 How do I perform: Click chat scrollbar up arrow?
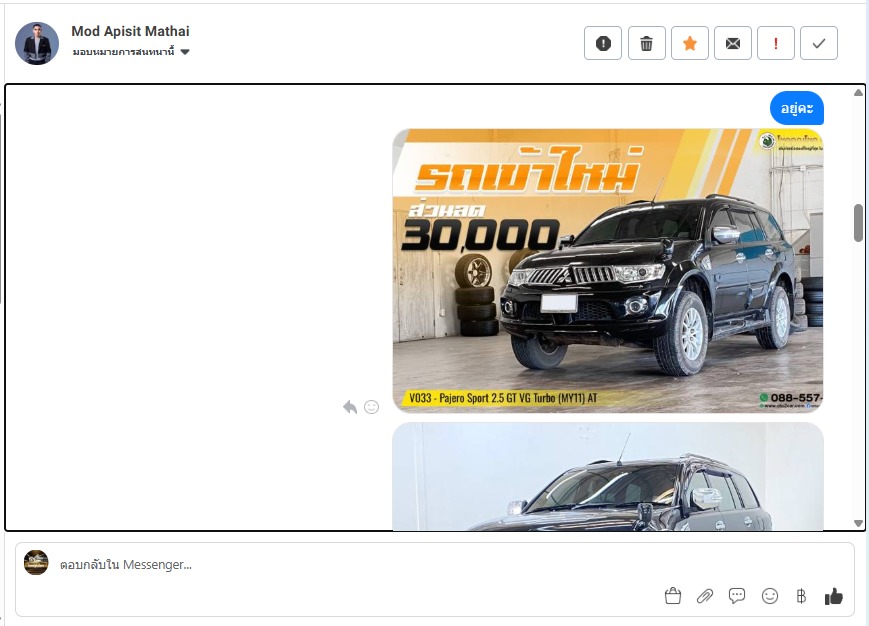[858, 93]
